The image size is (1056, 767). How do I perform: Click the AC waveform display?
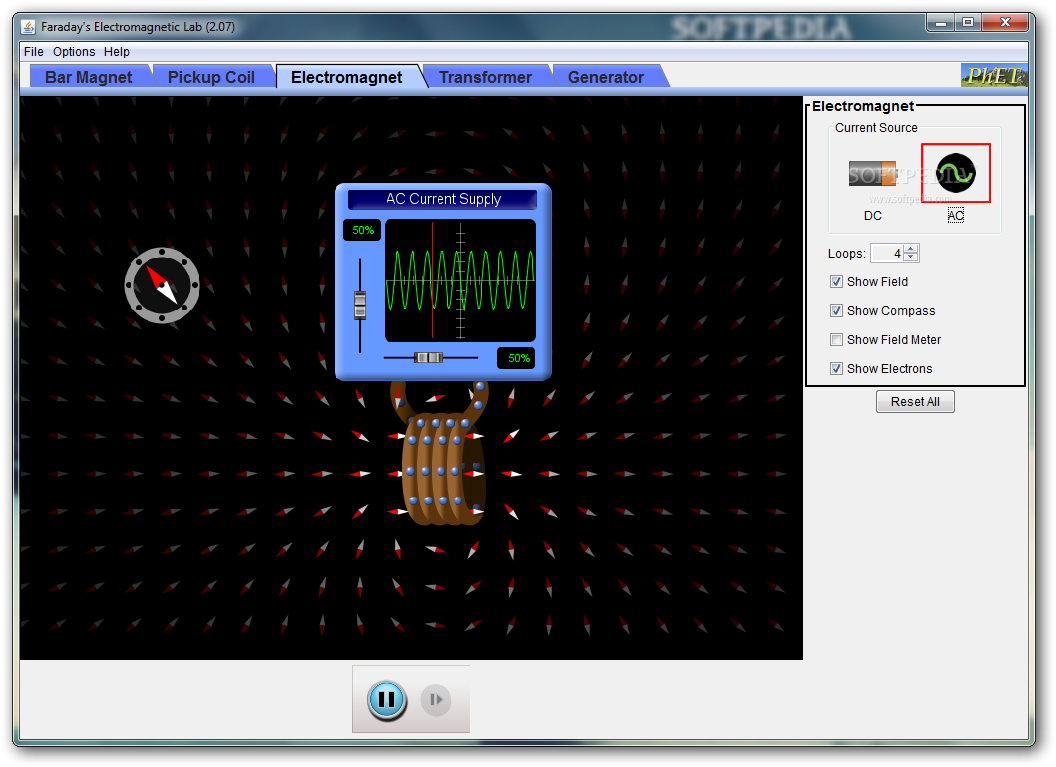click(461, 280)
